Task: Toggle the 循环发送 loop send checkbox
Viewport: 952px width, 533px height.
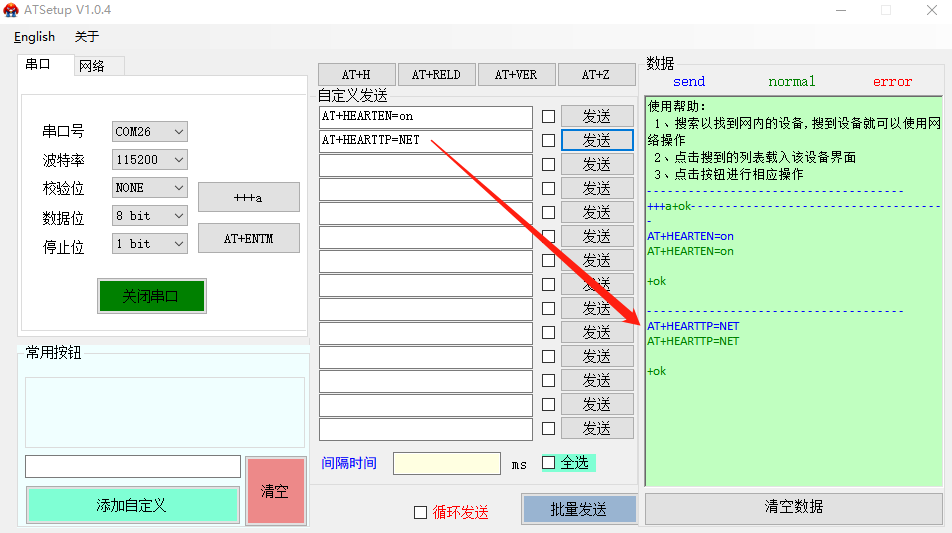Action: pyautogui.click(x=421, y=512)
